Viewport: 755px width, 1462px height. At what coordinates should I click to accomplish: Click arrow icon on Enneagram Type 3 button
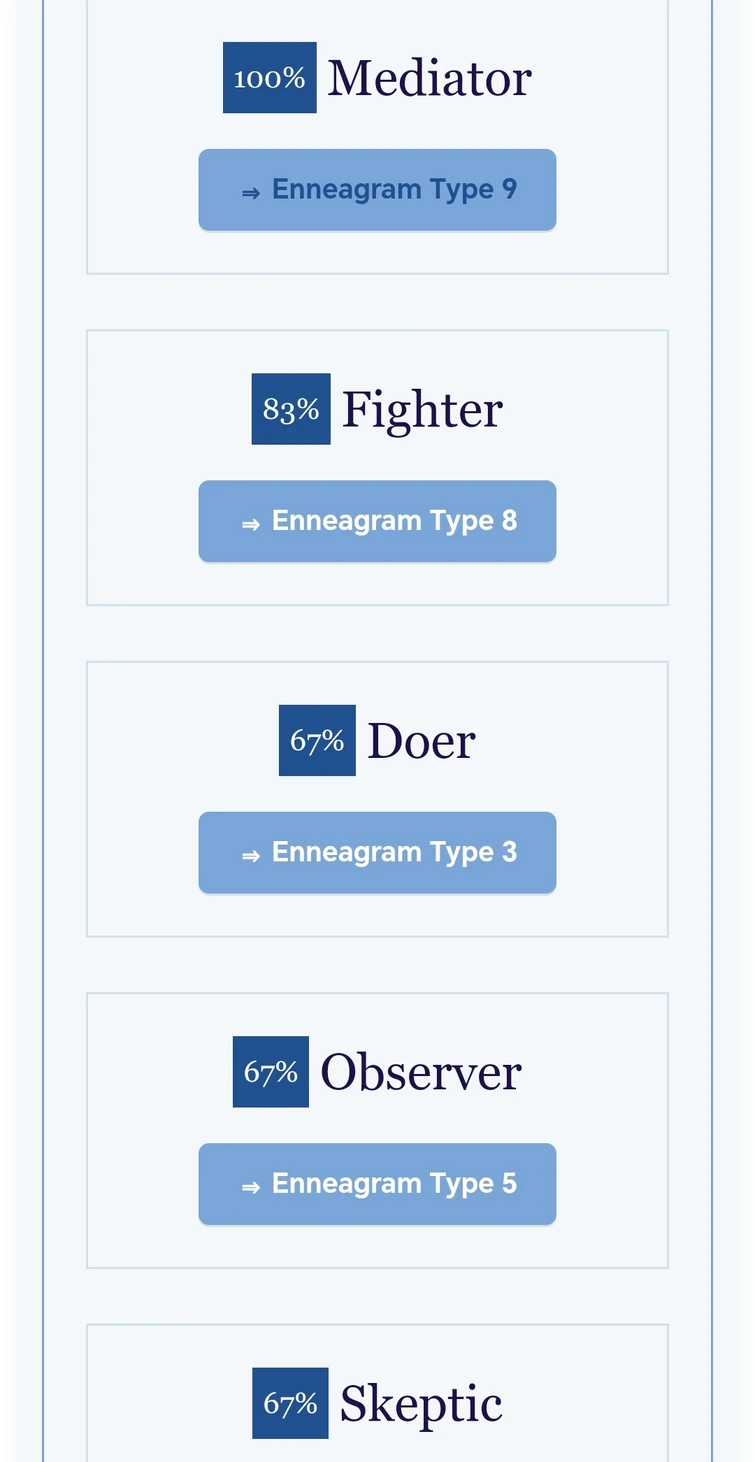pos(250,855)
